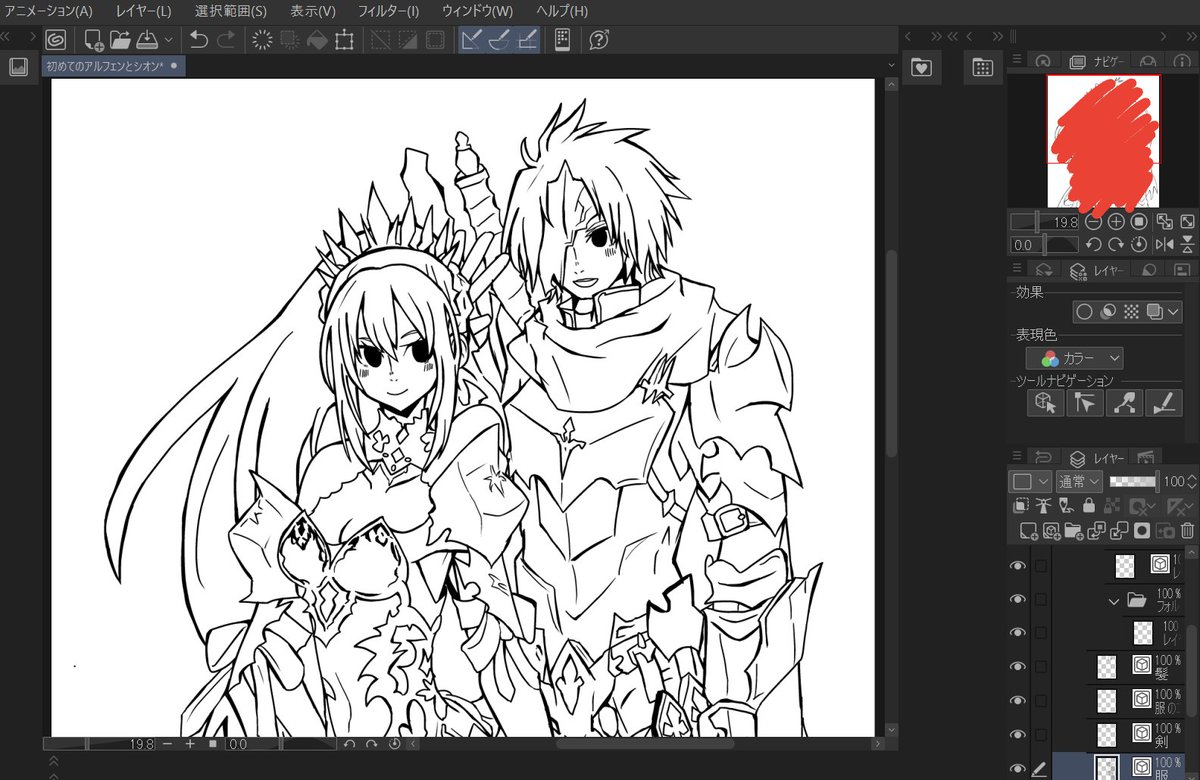The width and height of the screenshot is (1200, 780).
Task: Open 選択範囲(S) menu
Action: click(231, 11)
